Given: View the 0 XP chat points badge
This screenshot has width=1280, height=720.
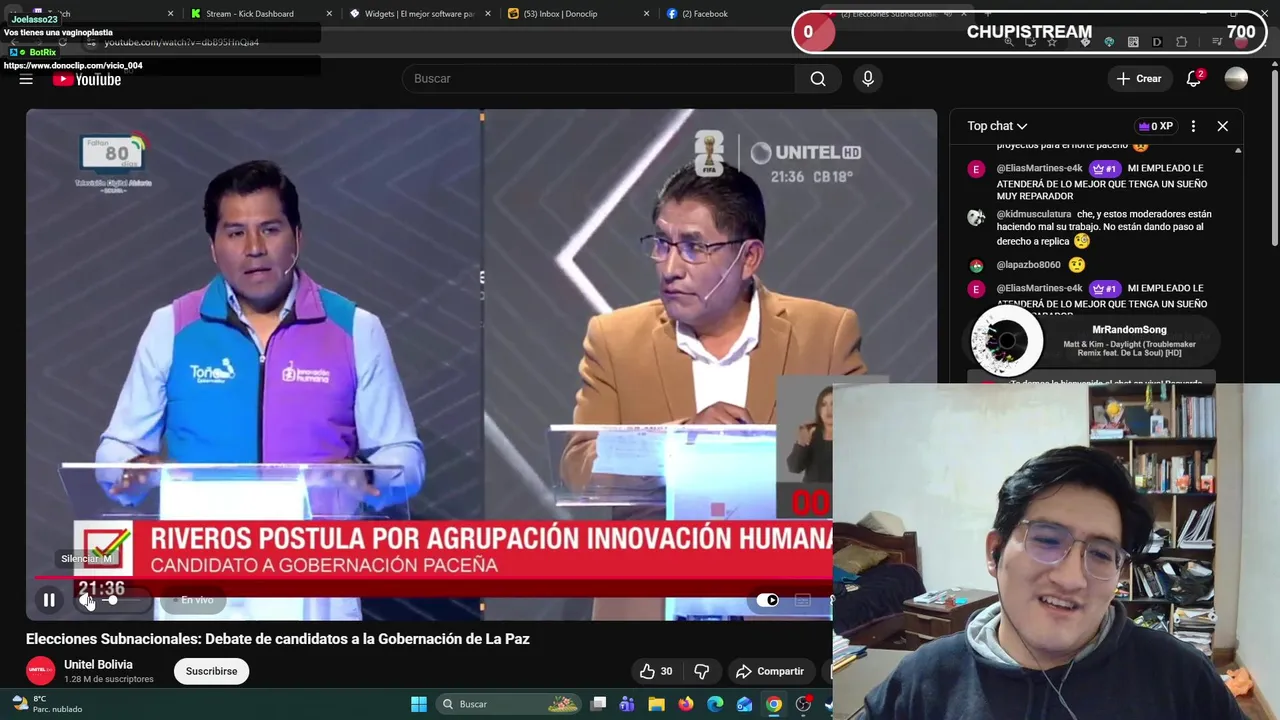Looking at the screenshot, I should (1155, 126).
